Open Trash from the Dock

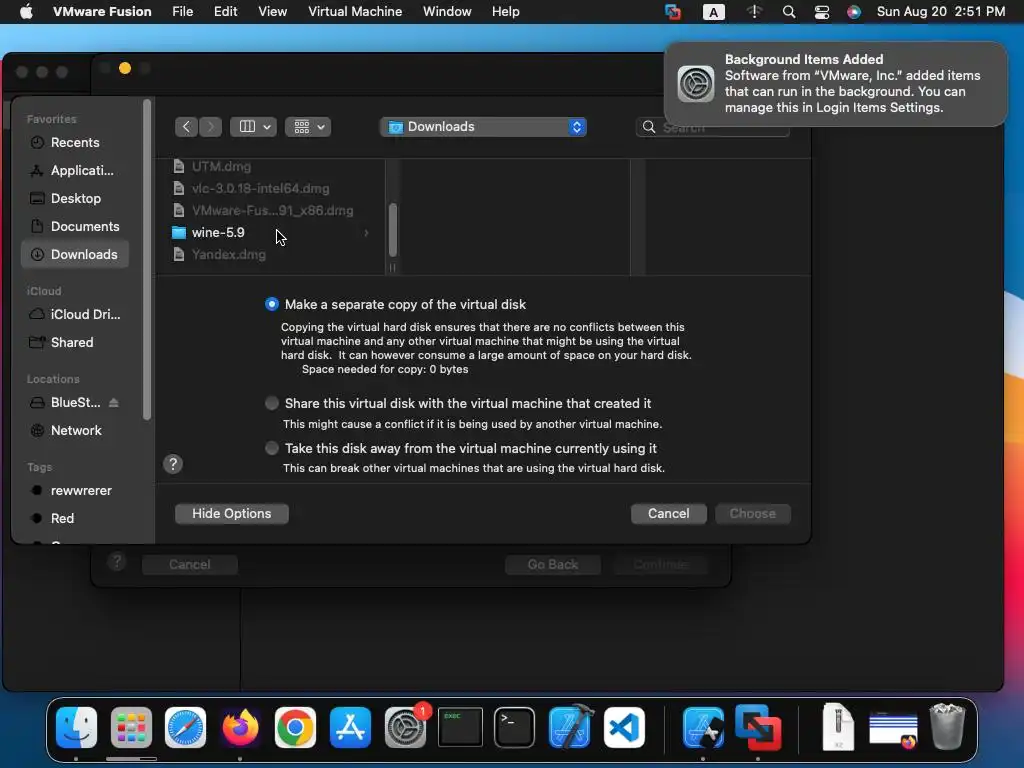click(947, 726)
